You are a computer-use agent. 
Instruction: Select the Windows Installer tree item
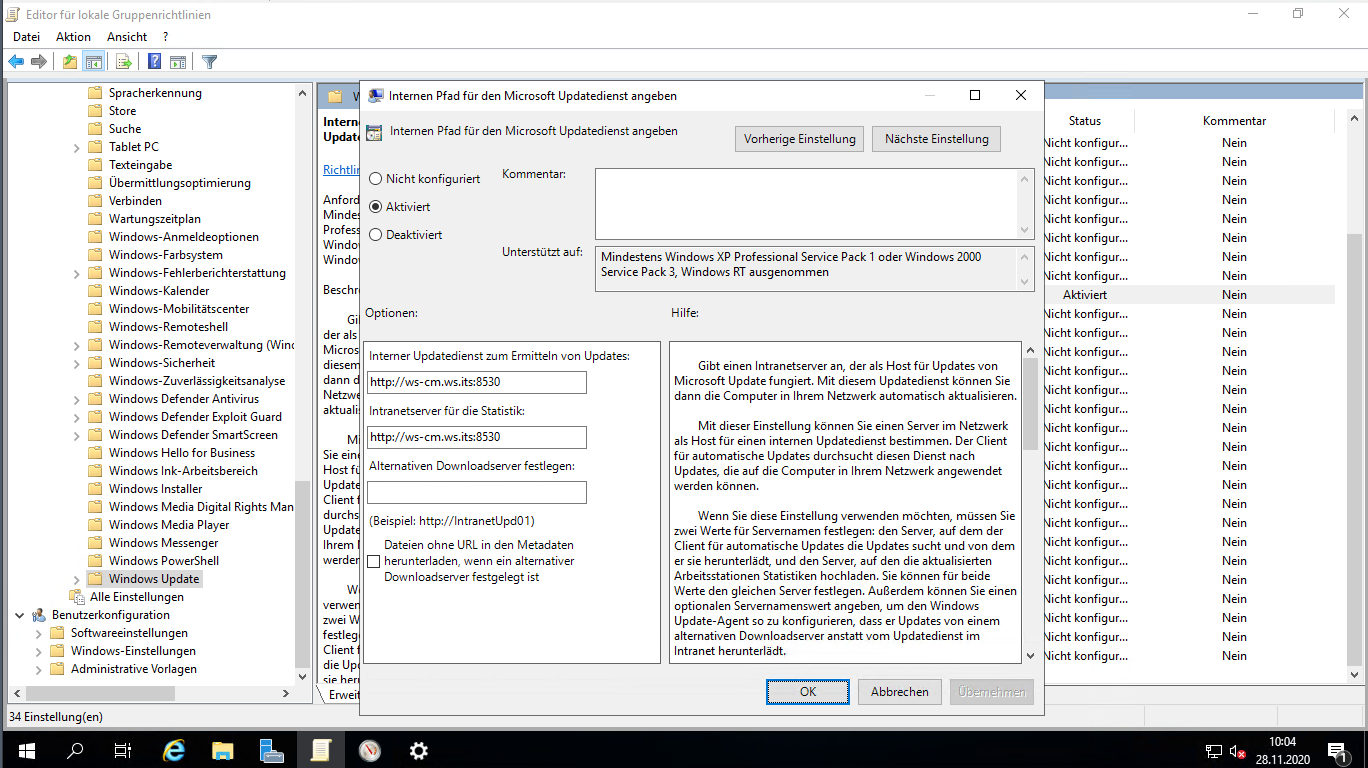point(155,489)
